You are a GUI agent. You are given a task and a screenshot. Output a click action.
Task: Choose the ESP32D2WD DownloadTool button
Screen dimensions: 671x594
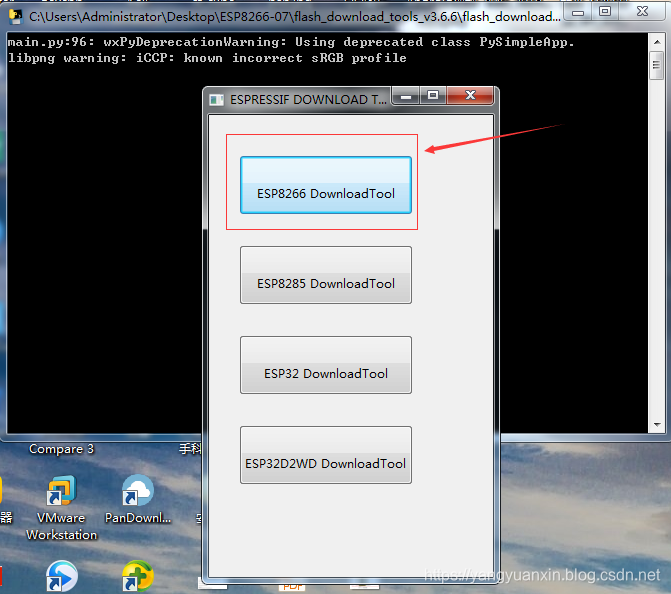(326, 454)
